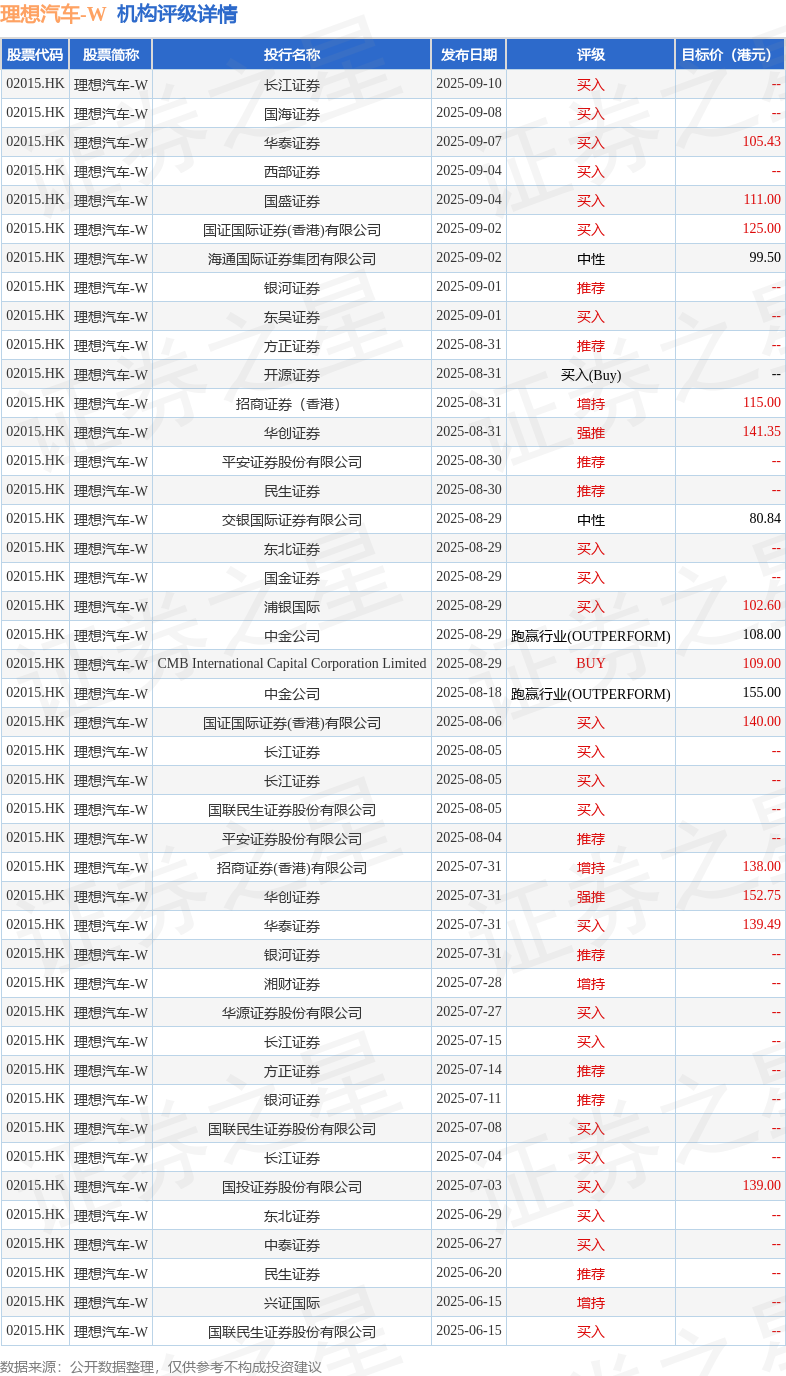Click the target price 155.00
Image resolution: width=786 pixels, height=1376 pixels.
tap(762, 692)
